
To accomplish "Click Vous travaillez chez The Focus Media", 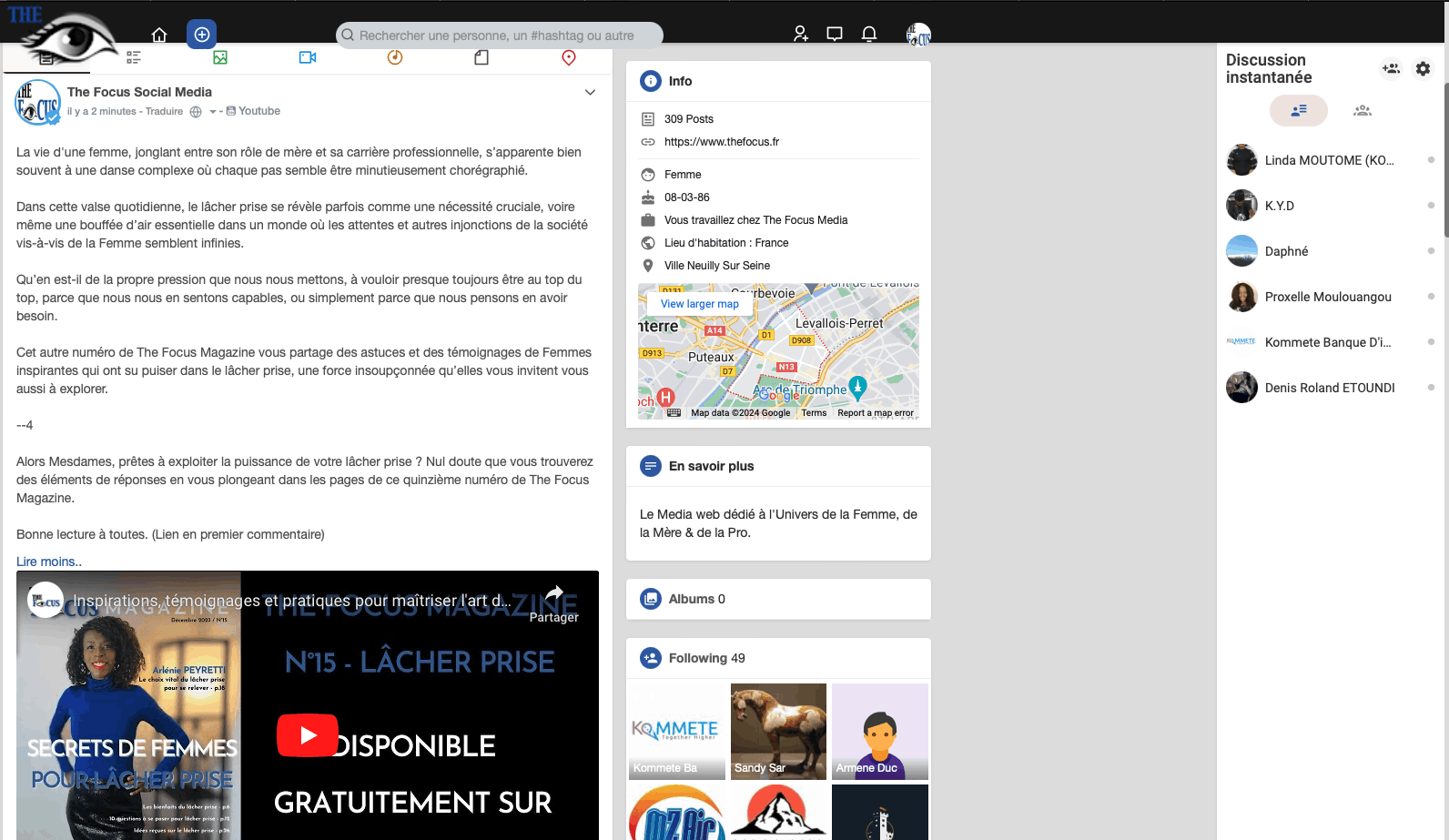I will (x=755, y=220).
